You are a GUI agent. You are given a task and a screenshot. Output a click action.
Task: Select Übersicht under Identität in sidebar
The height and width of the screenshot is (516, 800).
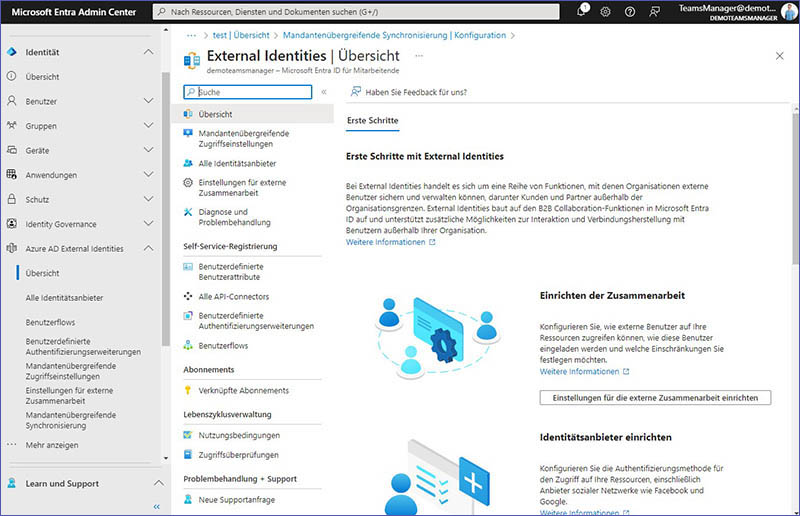[x=42, y=77]
